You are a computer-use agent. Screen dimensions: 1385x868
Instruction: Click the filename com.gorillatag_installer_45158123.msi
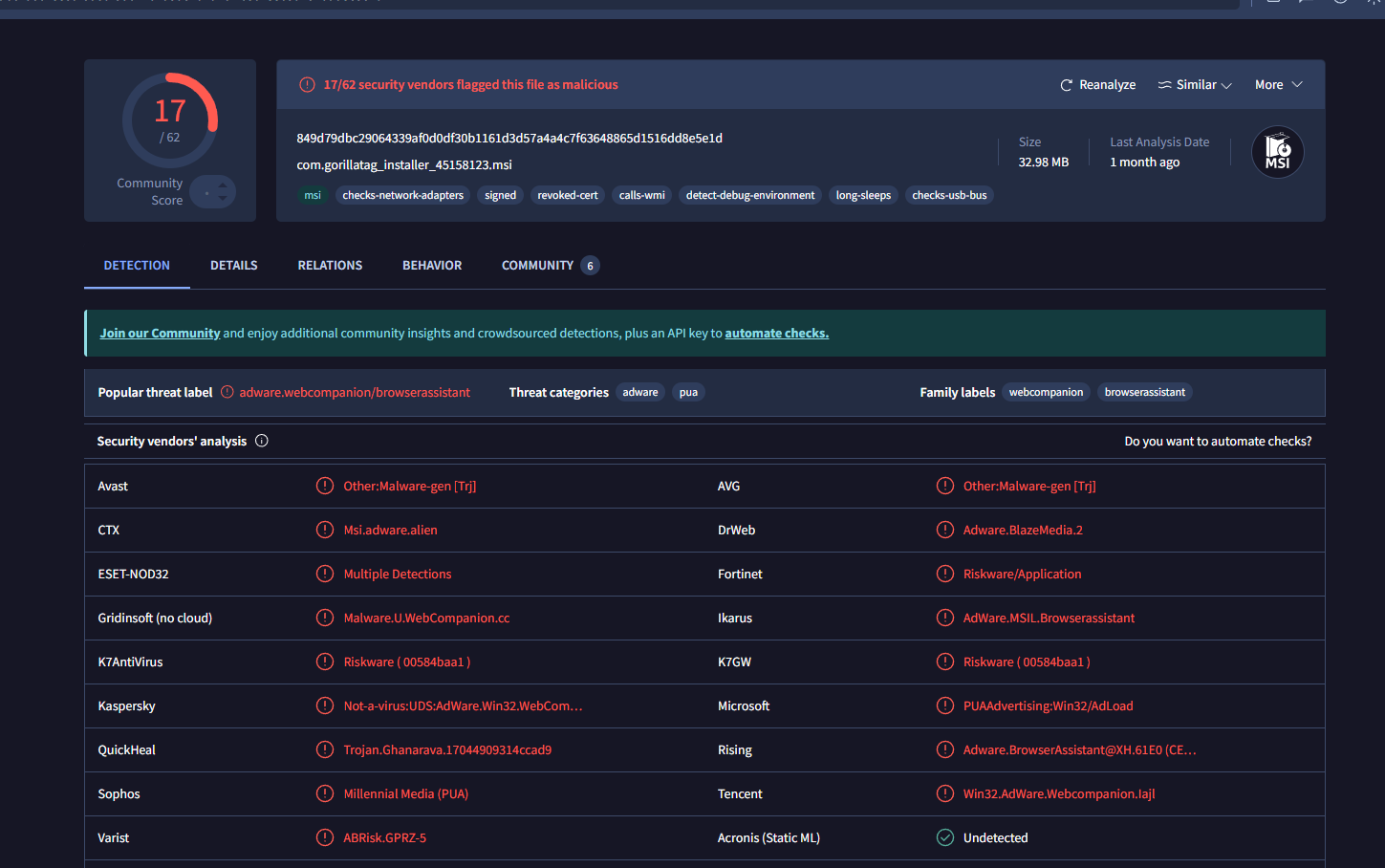(x=404, y=165)
